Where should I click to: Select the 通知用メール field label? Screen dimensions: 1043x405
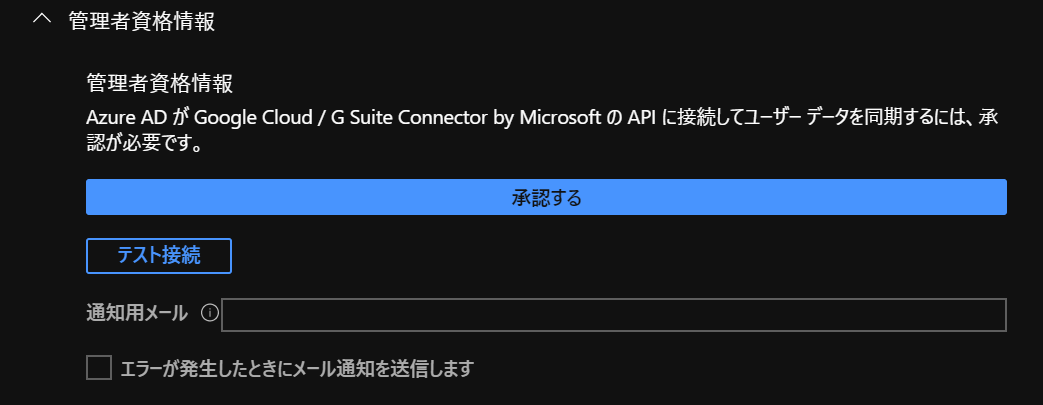pos(137,314)
